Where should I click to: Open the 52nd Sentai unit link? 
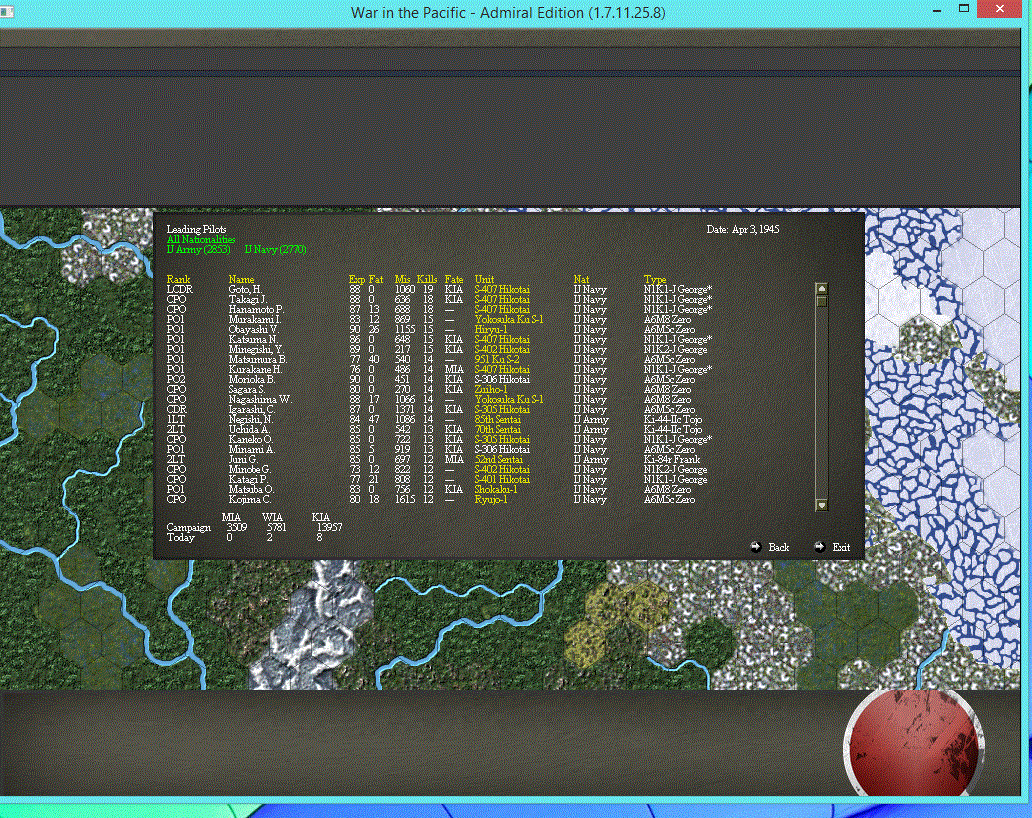point(498,459)
